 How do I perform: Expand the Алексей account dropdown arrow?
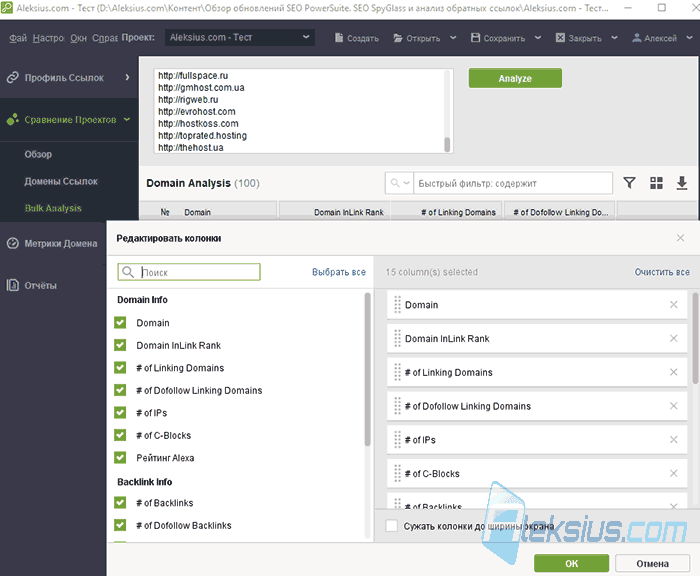pyautogui.click(x=687, y=38)
